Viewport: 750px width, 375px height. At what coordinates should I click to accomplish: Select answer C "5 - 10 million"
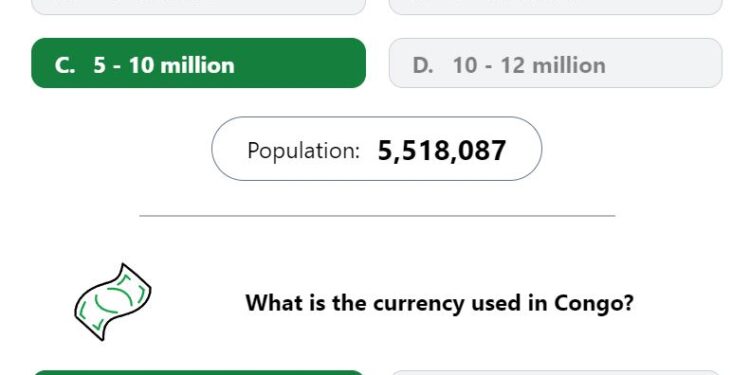pos(199,63)
